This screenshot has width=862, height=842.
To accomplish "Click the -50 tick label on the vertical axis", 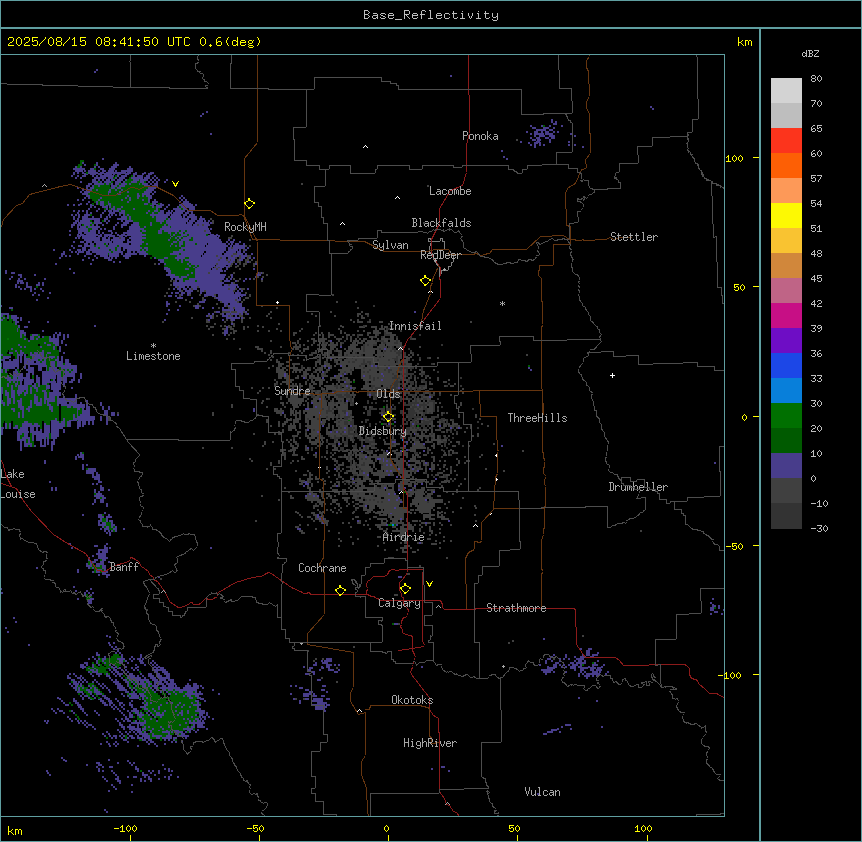I will [734, 546].
